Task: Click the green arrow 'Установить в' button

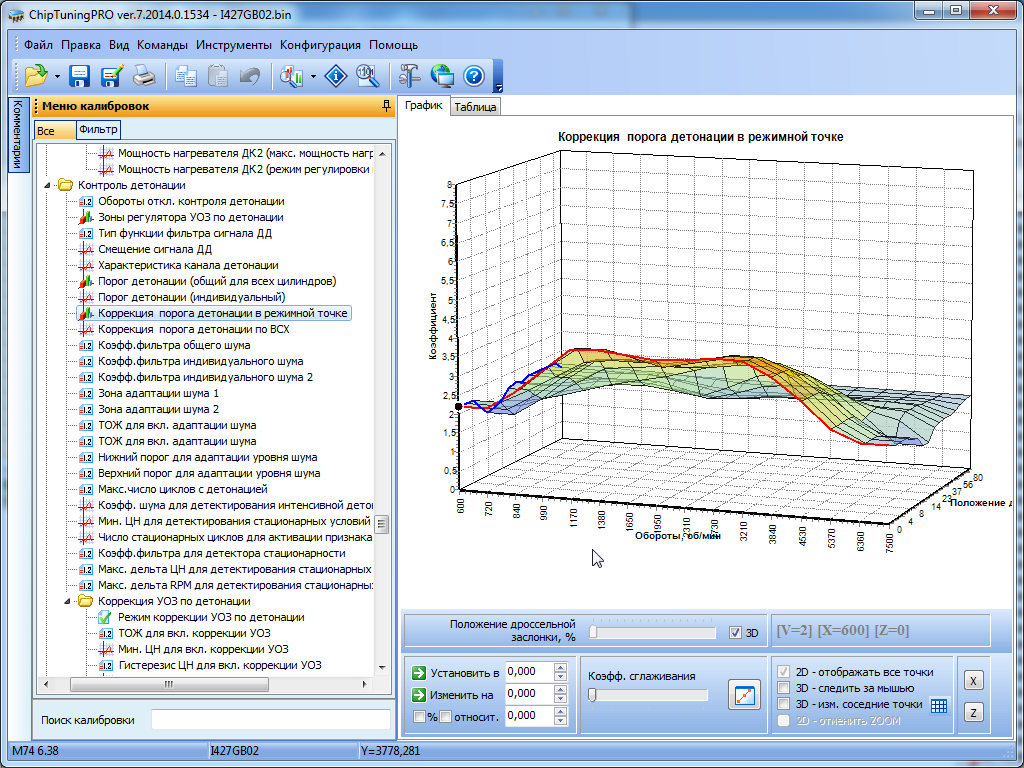Action: (420, 672)
